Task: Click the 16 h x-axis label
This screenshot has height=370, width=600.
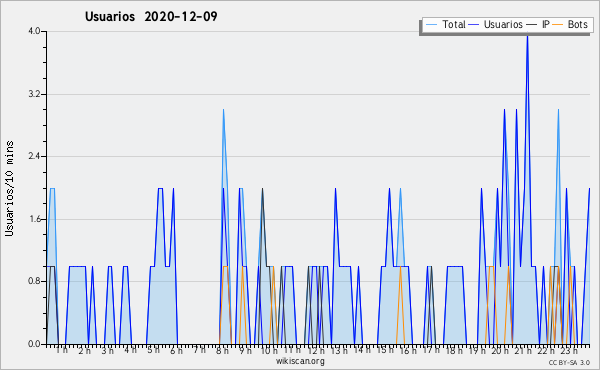Action: 408,350
